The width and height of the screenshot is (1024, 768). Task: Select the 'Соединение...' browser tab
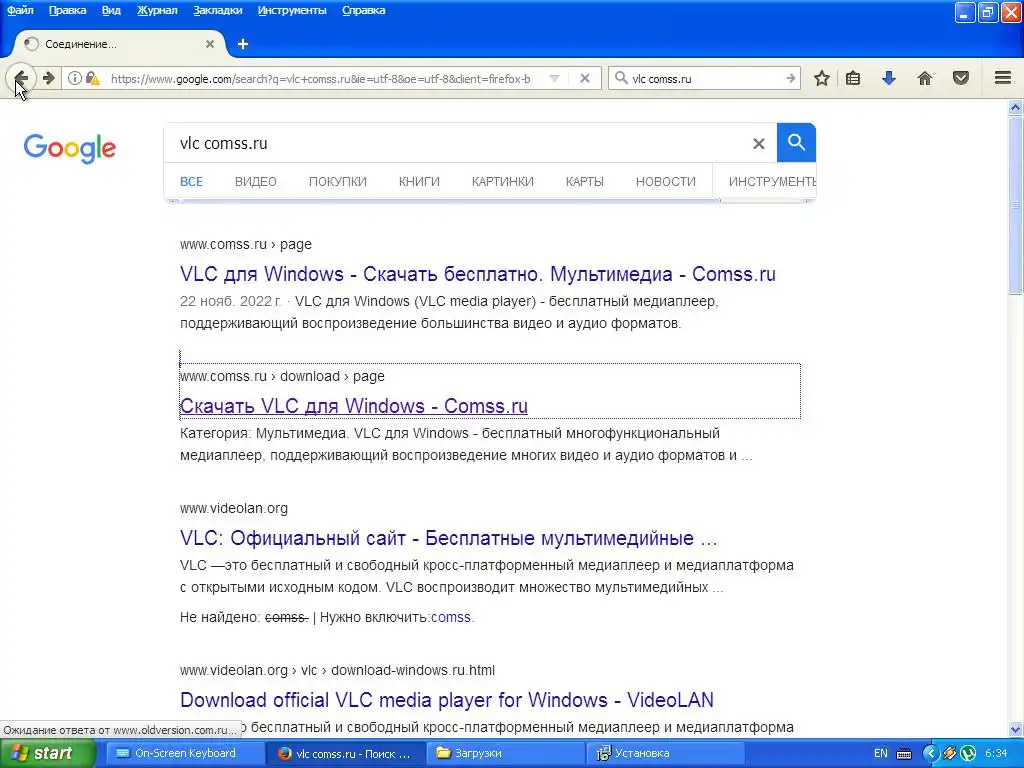119,44
